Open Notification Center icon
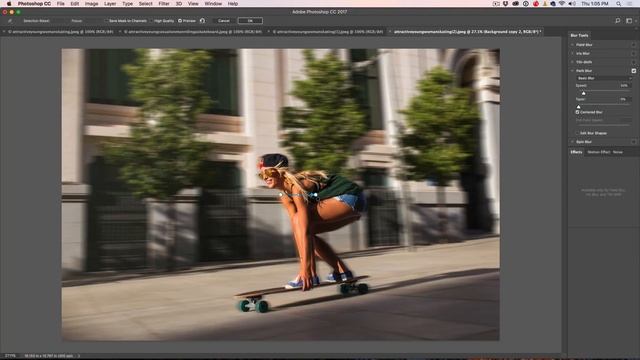Image resolution: width=640 pixels, height=360 pixels. [x=631, y=3]
